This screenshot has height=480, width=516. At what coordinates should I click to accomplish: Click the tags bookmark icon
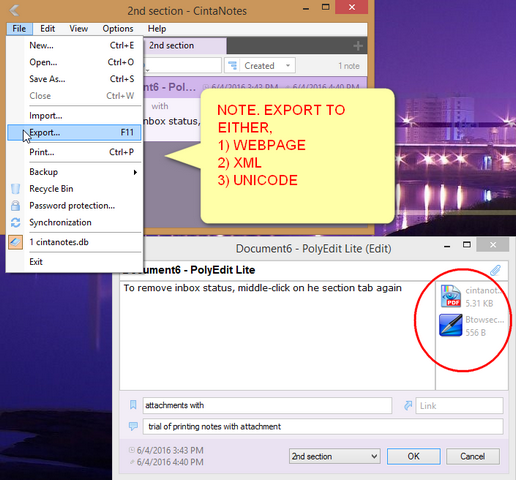[x=133, y=405]
